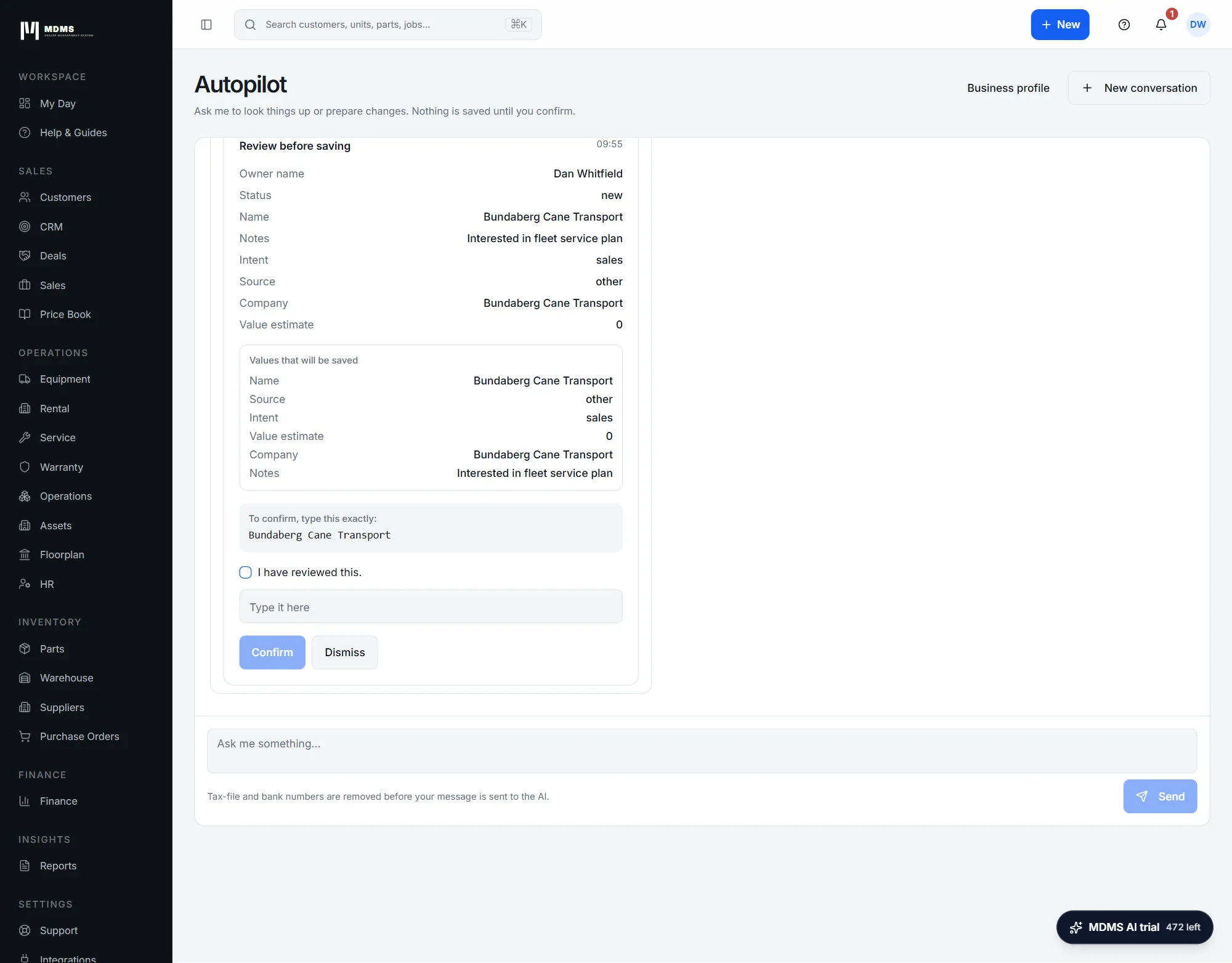
Task: Navigate to CRM
Action: (51, 227)
